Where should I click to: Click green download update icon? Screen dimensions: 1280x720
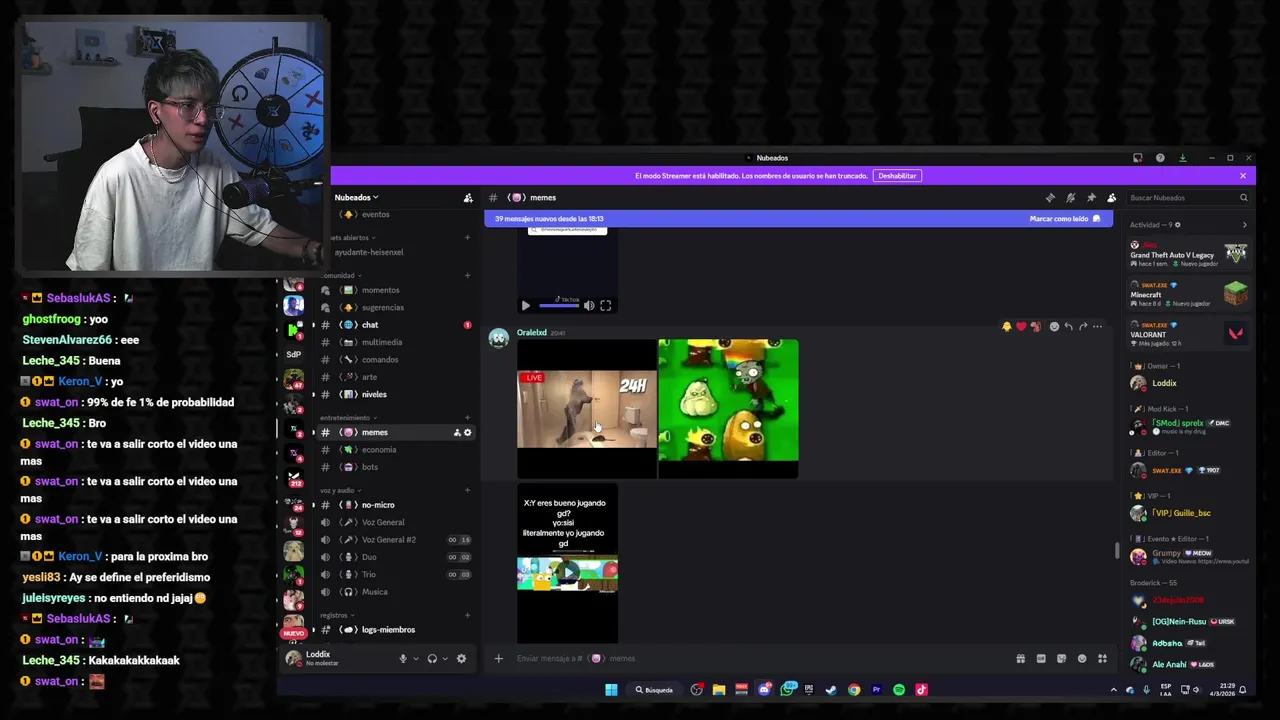(x=1182, y=158)
